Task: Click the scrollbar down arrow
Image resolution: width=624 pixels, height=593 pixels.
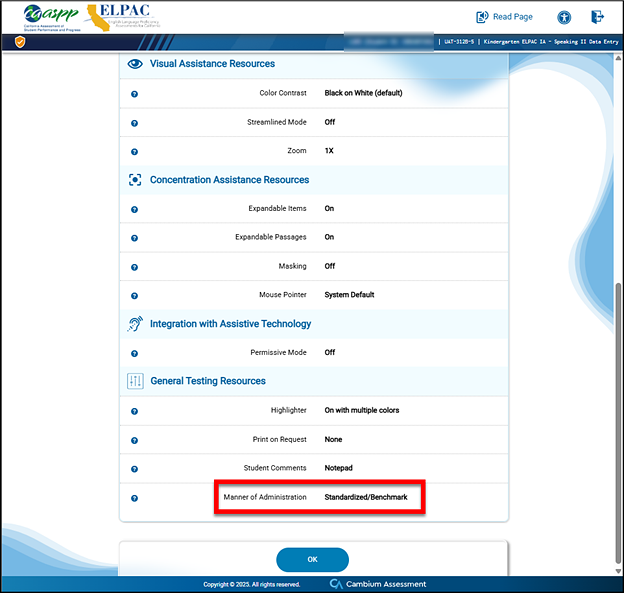Action: pyautogui.click(x=618, y=571)
